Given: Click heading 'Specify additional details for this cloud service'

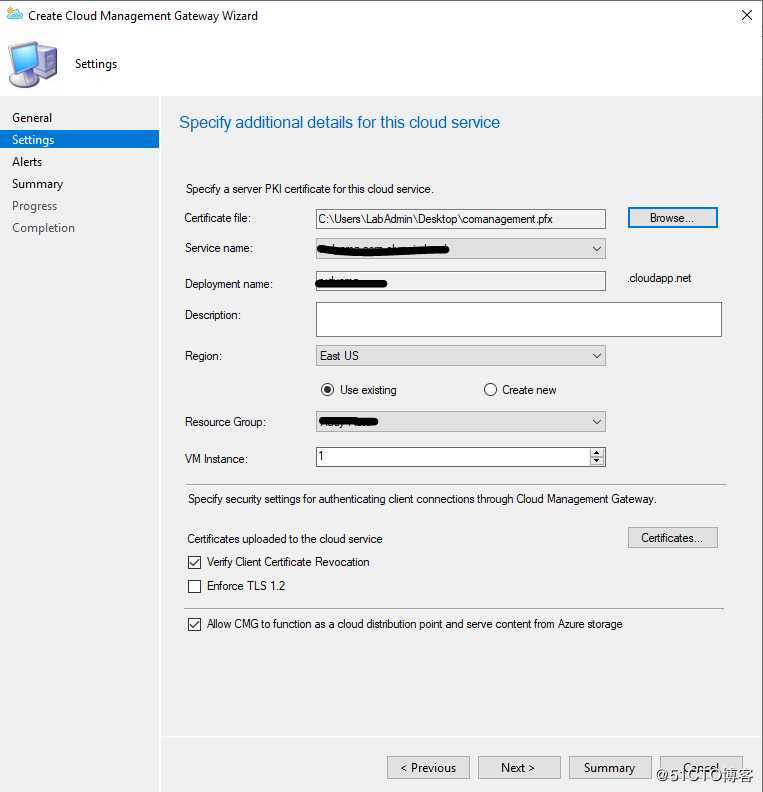Looking at the screenshot, I should [339, 123].
